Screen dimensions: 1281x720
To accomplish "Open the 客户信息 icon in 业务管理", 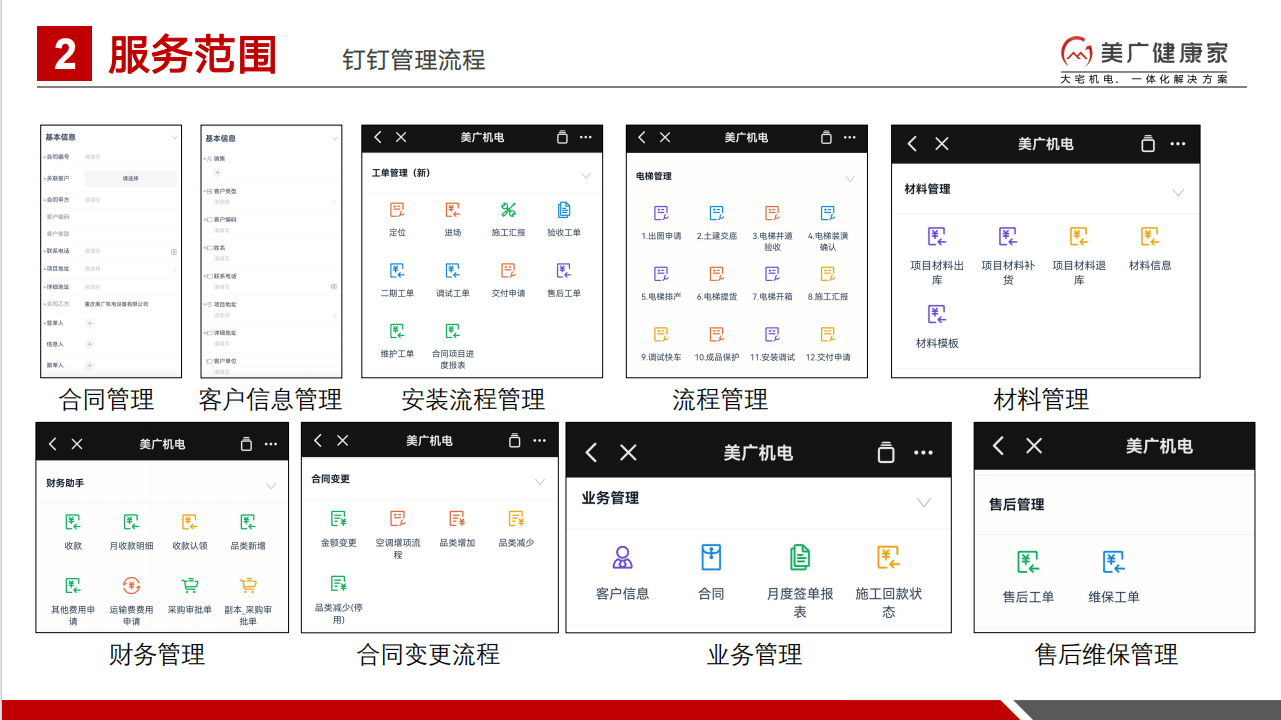I will [x=623, y=558].
